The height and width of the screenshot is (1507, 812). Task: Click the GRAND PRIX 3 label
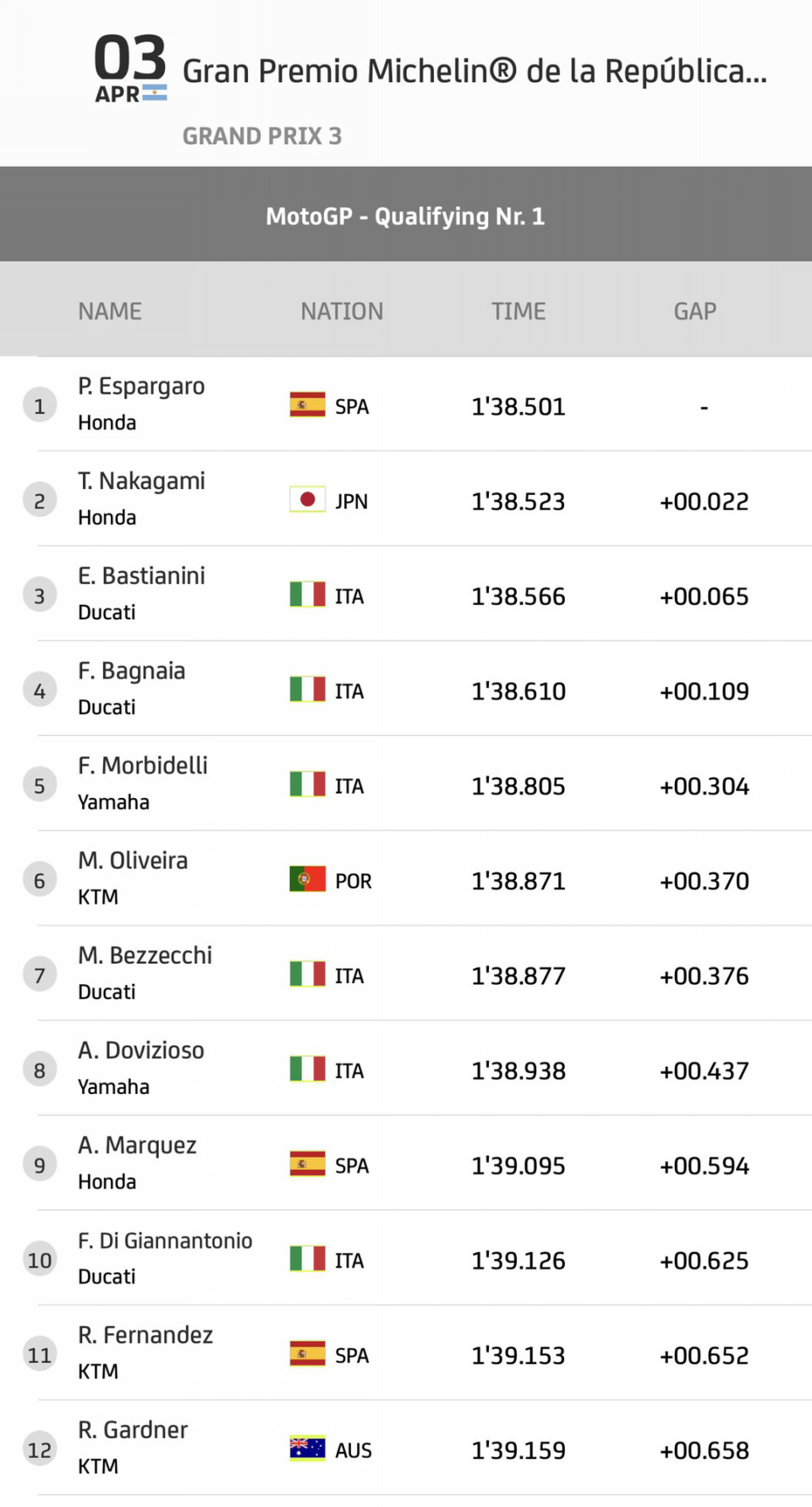[x=262, y=136]
